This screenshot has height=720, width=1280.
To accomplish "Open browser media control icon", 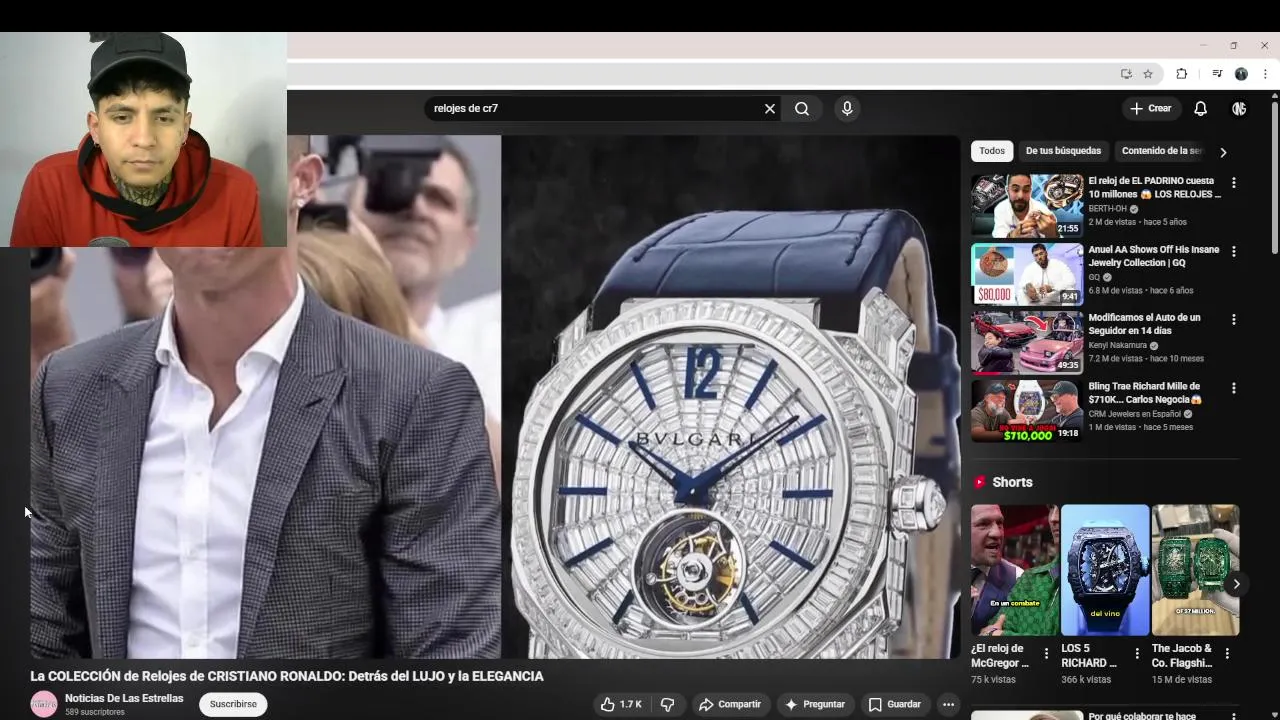I will pos(1217,74).
